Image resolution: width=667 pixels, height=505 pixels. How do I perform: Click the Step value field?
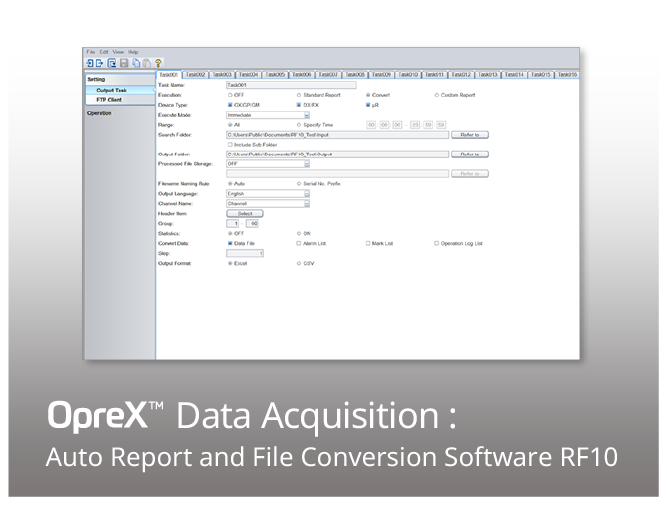point(245,254)
